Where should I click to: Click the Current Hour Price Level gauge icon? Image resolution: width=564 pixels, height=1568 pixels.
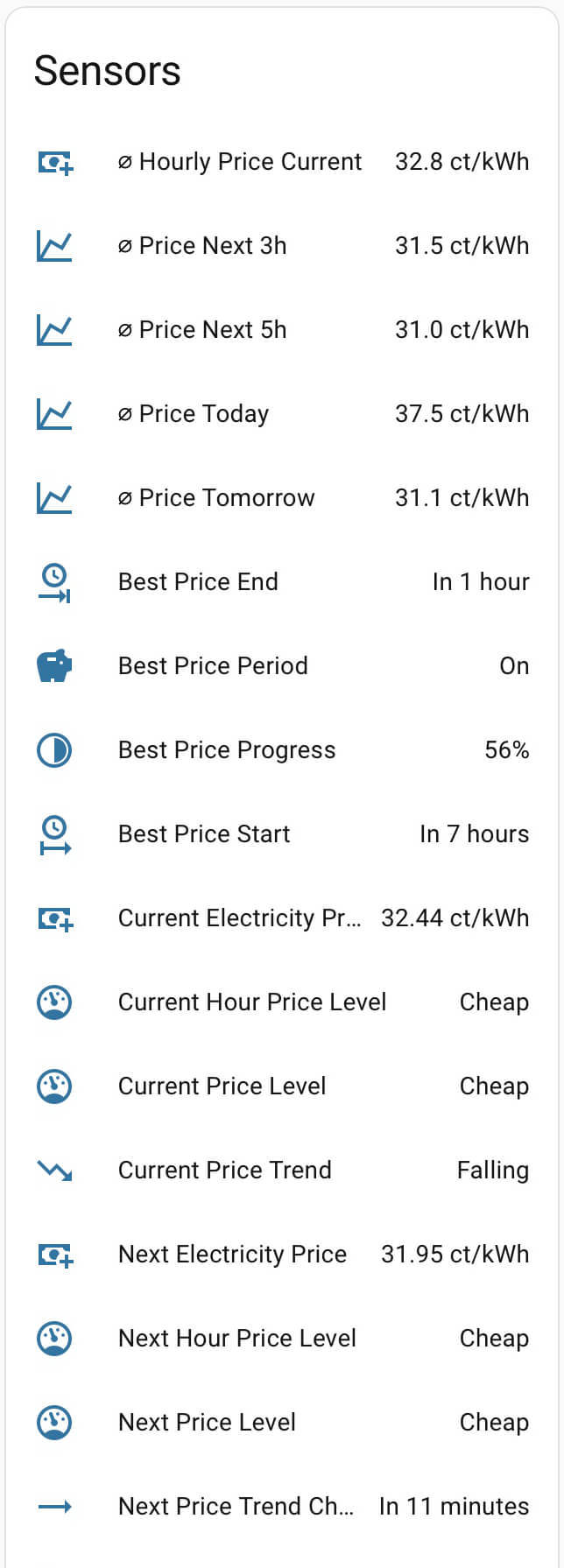(x=54, y=1002)
